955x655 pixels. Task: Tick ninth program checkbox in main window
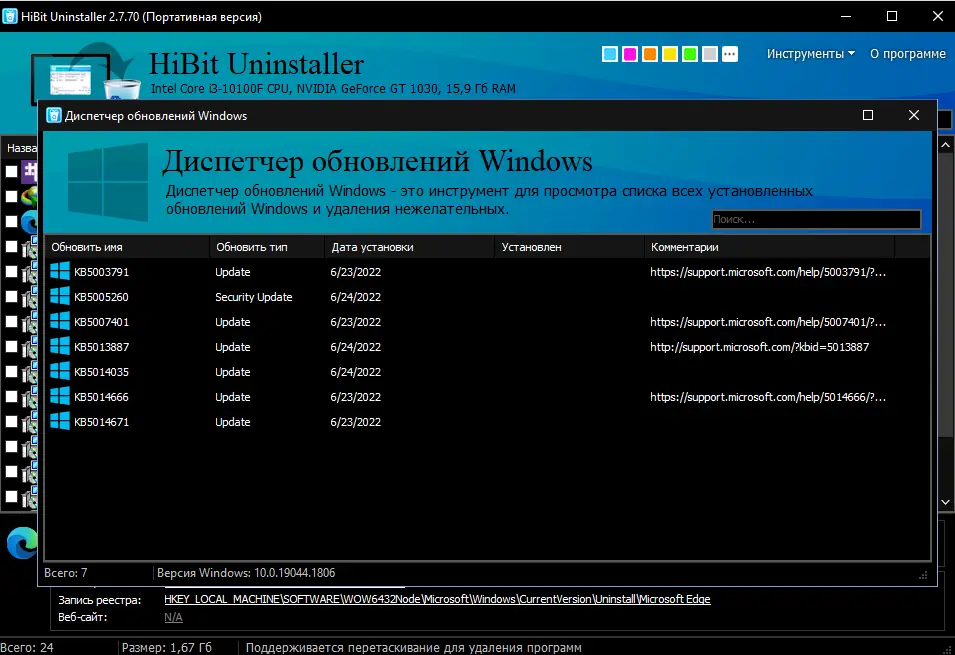12,372
